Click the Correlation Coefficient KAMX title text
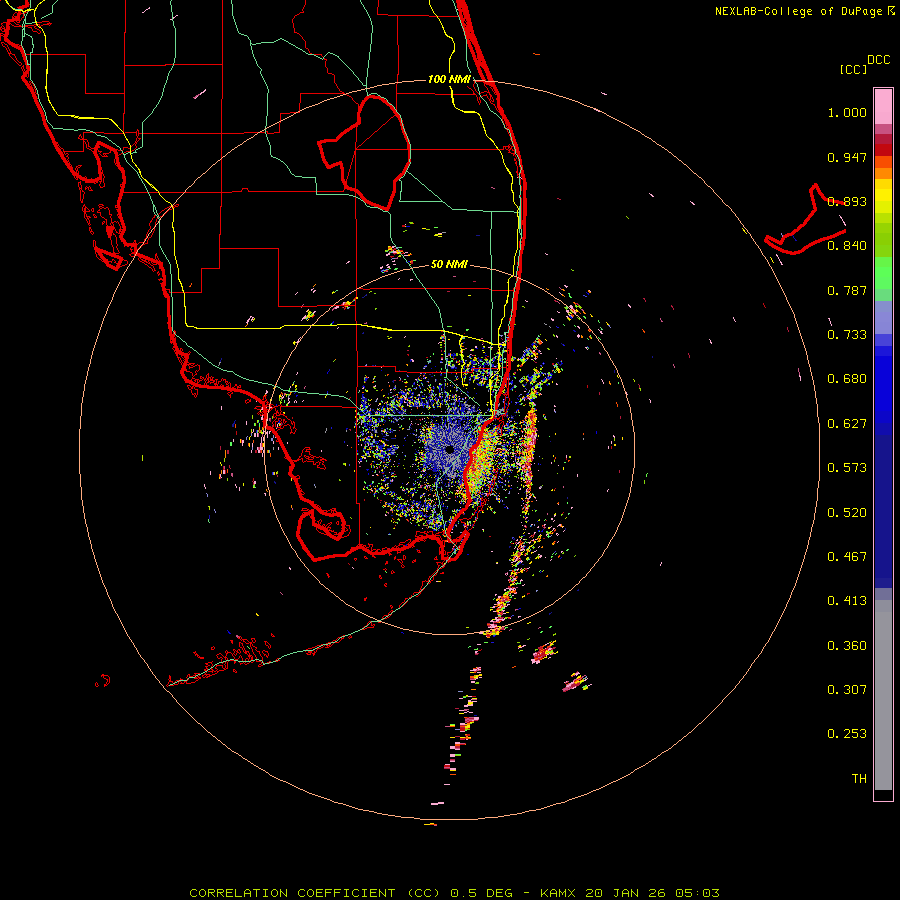This screenshot has width=900, height=900. 454,893
